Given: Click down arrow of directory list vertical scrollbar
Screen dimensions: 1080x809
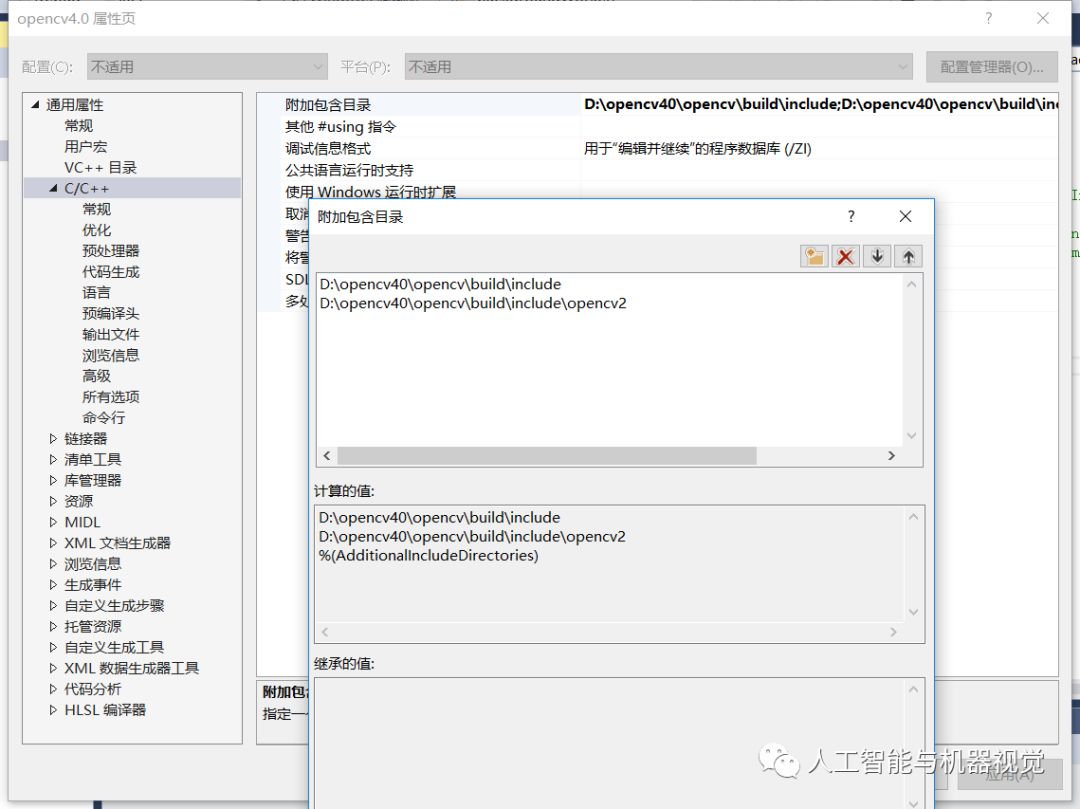Looking at the screenshot, I should [x=912, y=436].
